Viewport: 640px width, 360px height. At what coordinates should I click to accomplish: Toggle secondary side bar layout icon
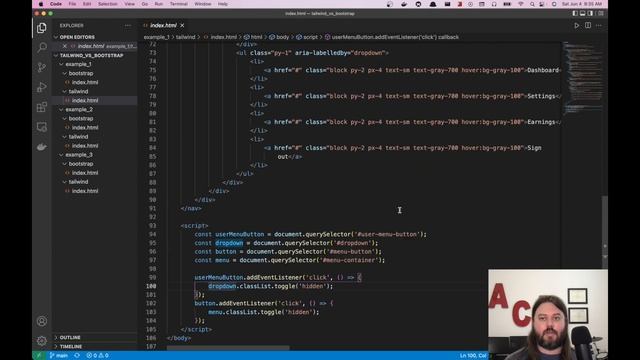(590, 13)
